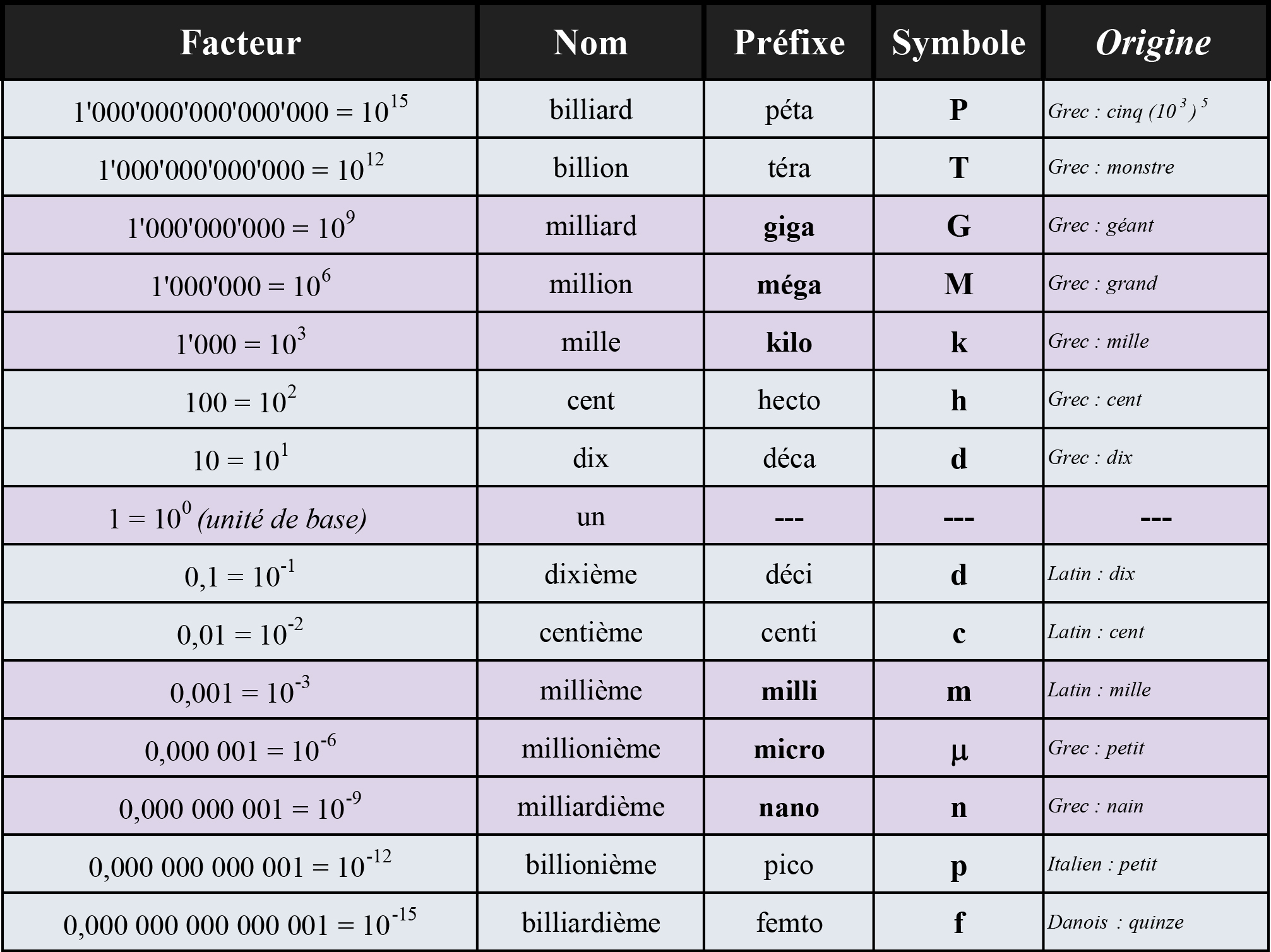Click the milliardième name cell
1271x952 pixels.
tap(590, 807)
